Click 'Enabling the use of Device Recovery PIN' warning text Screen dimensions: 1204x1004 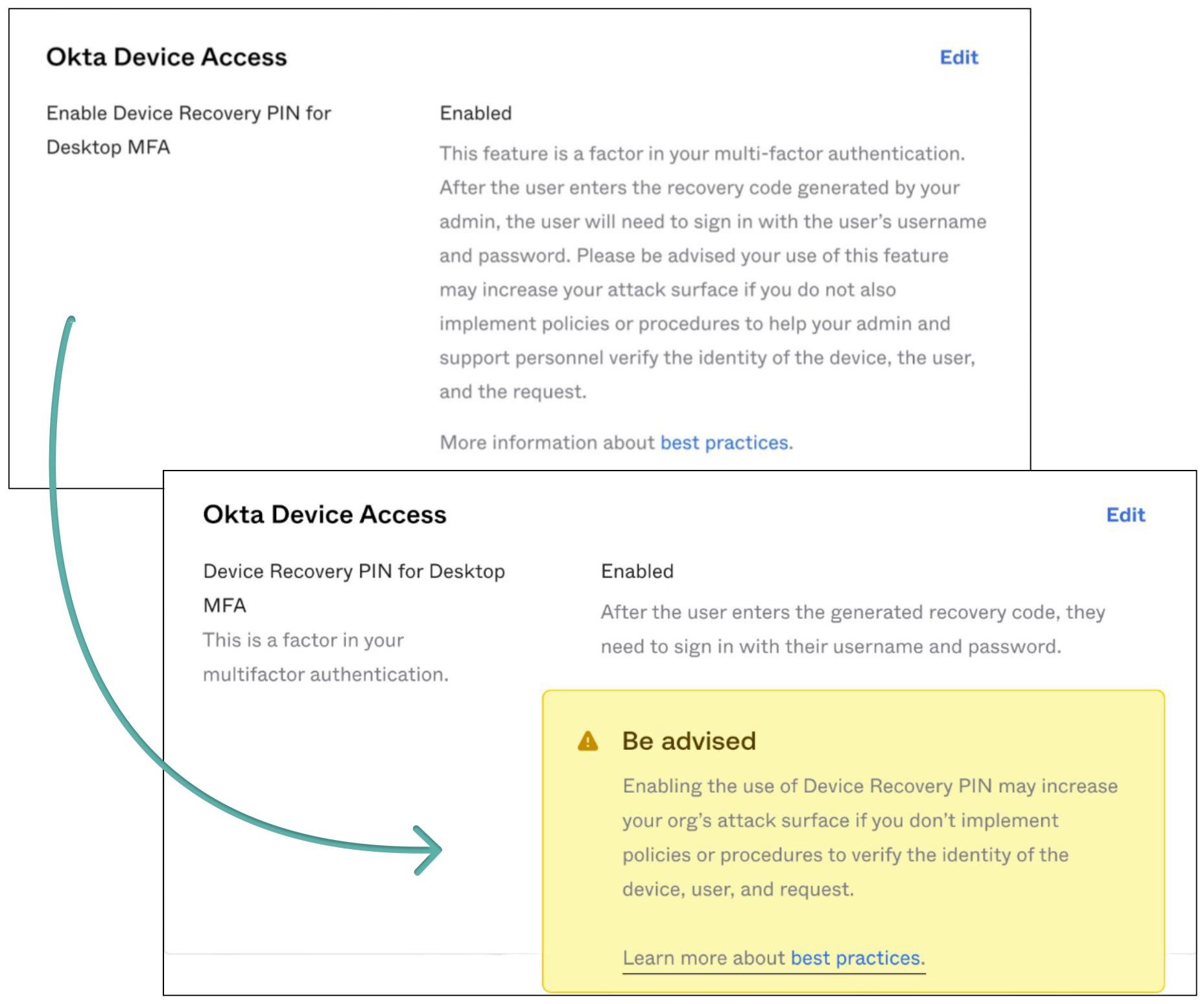(870, 837)
